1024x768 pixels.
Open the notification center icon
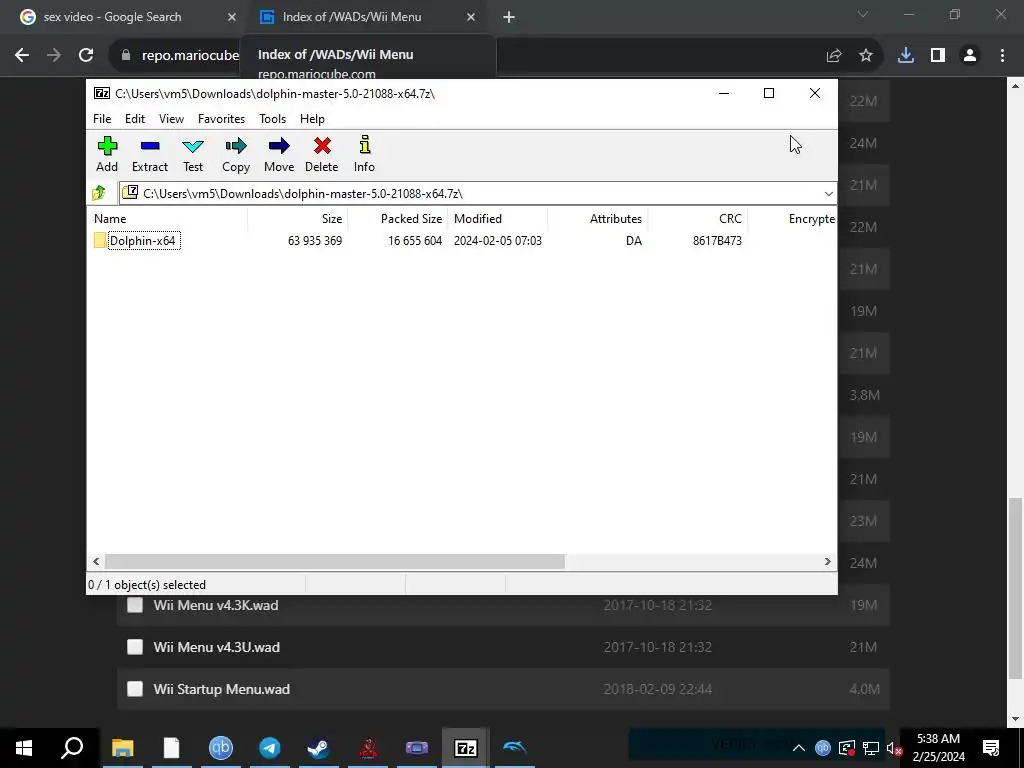click(x=991, y=748)
